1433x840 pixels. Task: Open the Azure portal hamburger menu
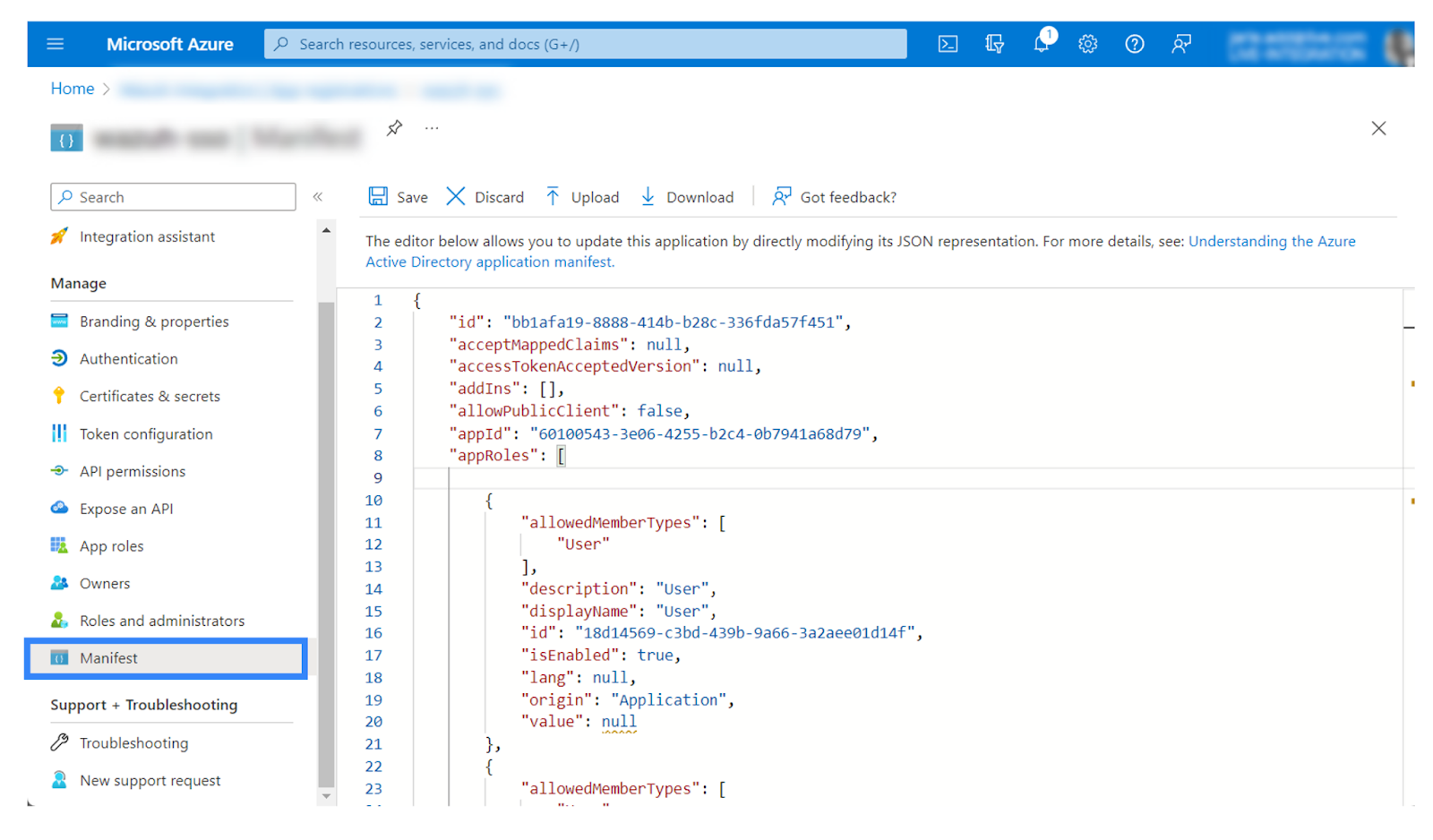[x=55, y=44]
